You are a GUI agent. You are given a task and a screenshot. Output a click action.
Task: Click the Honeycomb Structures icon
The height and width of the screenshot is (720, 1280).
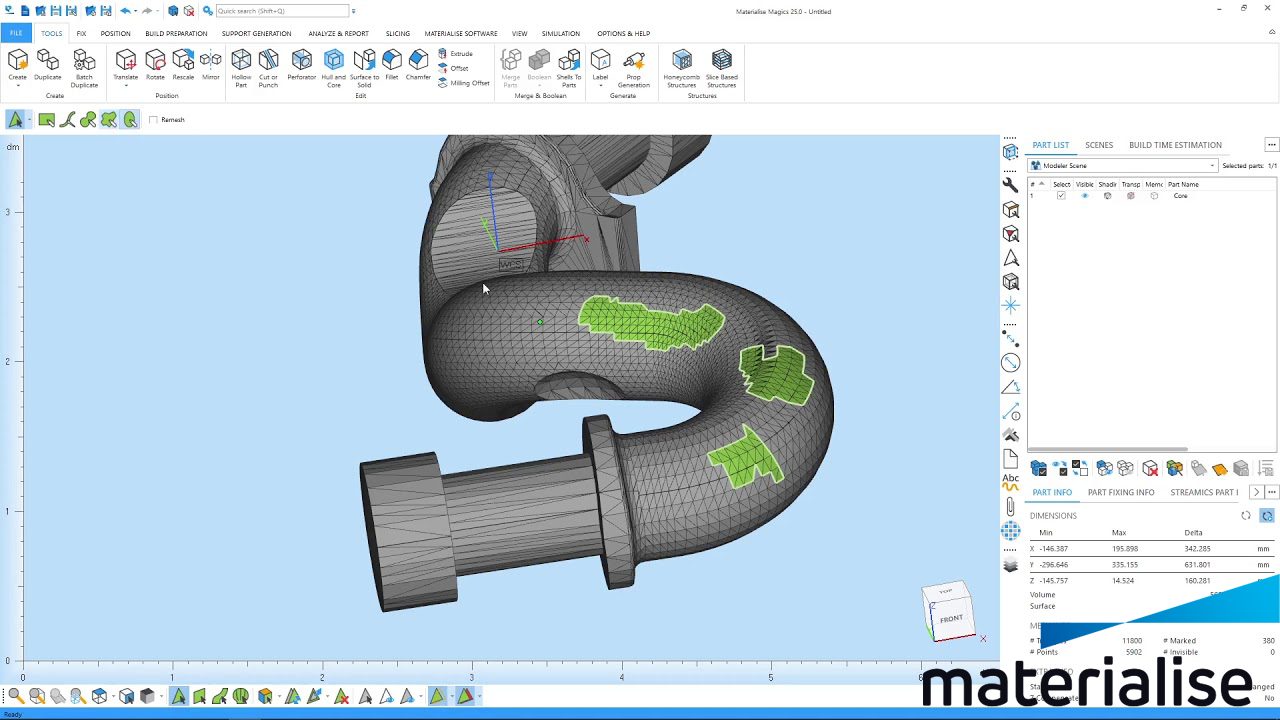pyautogui.click(x=681, y=67)
